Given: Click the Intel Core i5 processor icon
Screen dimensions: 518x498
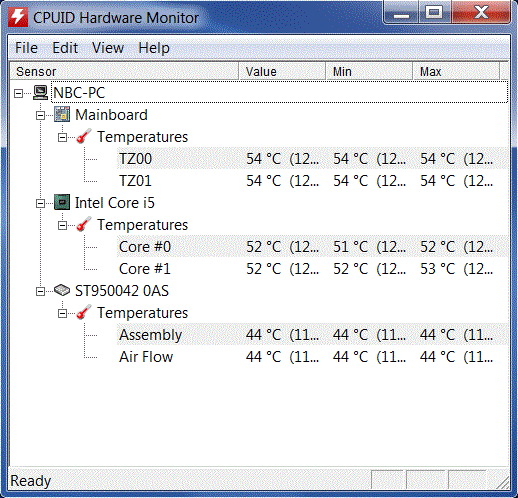Looking at the screenshot, I should click(x=62, y=203).
